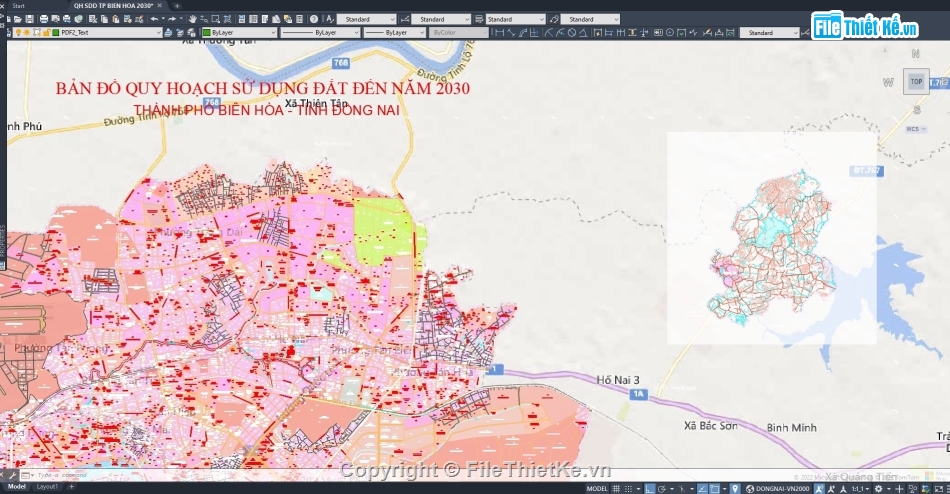This screenshot has width=950, height=494.
Task: Open the ByLayer color dropdown
Action: (x=239, y=33)
